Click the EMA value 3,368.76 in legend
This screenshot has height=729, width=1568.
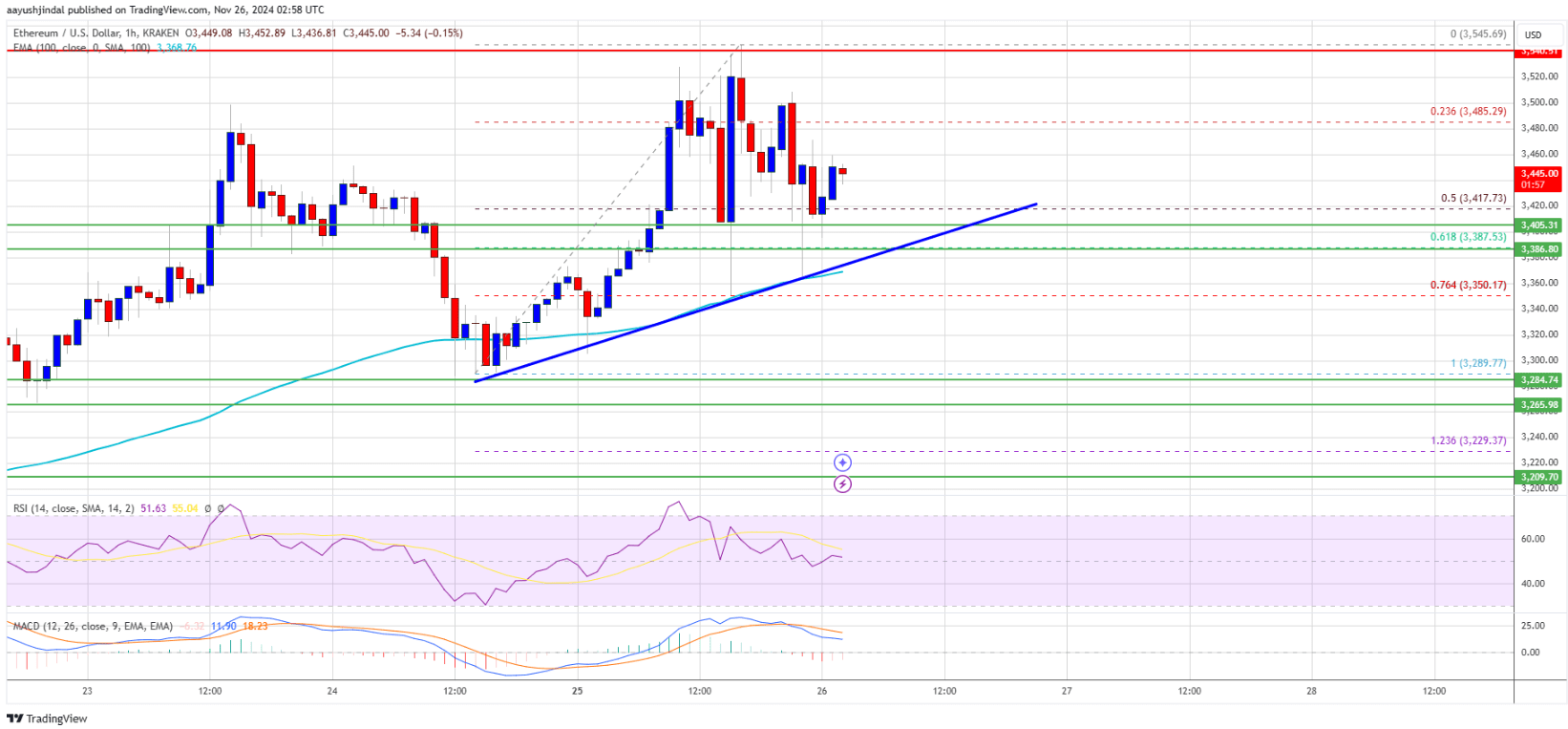177,47
